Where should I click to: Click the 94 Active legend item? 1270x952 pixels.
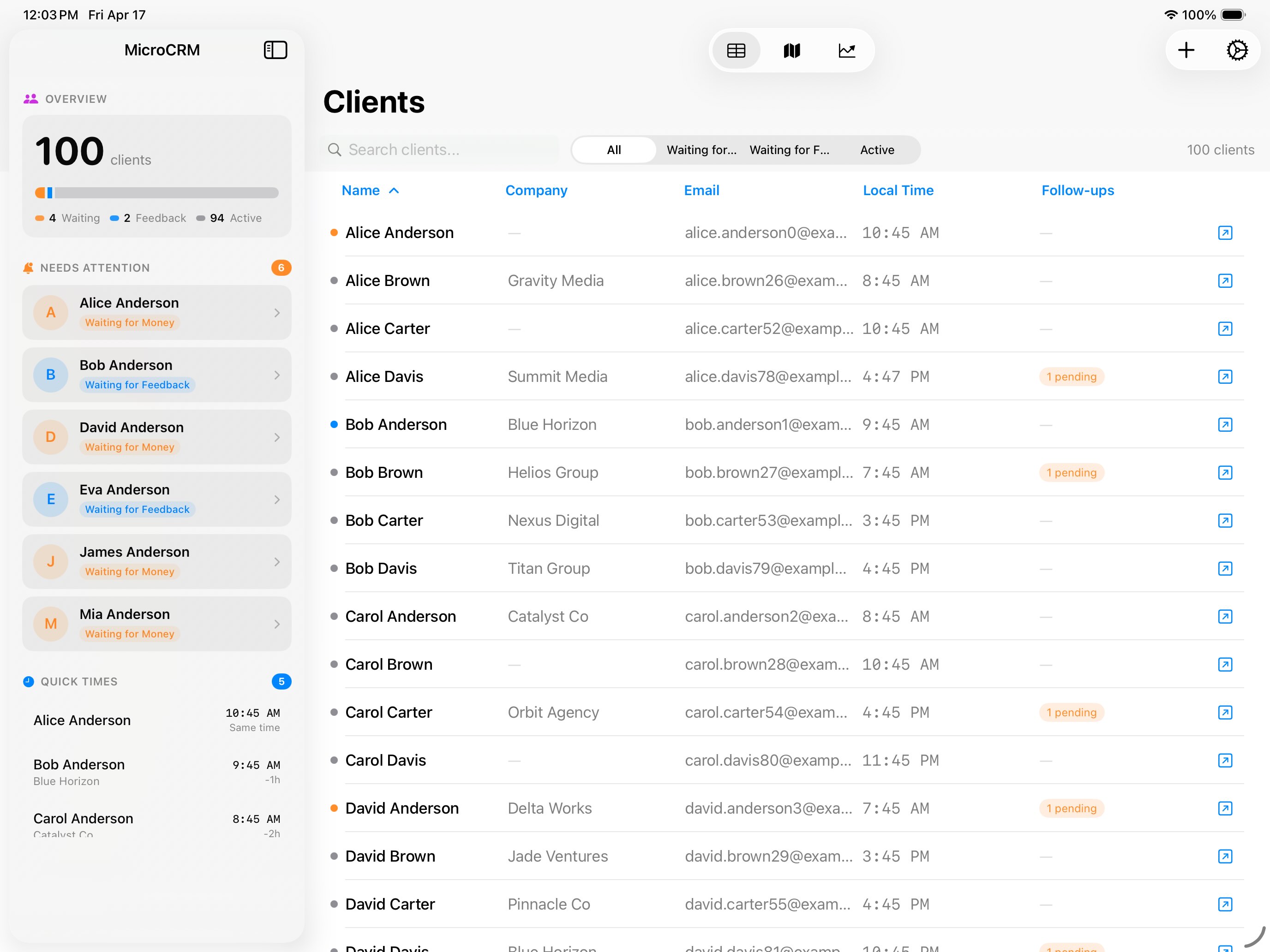click(229, 218)
